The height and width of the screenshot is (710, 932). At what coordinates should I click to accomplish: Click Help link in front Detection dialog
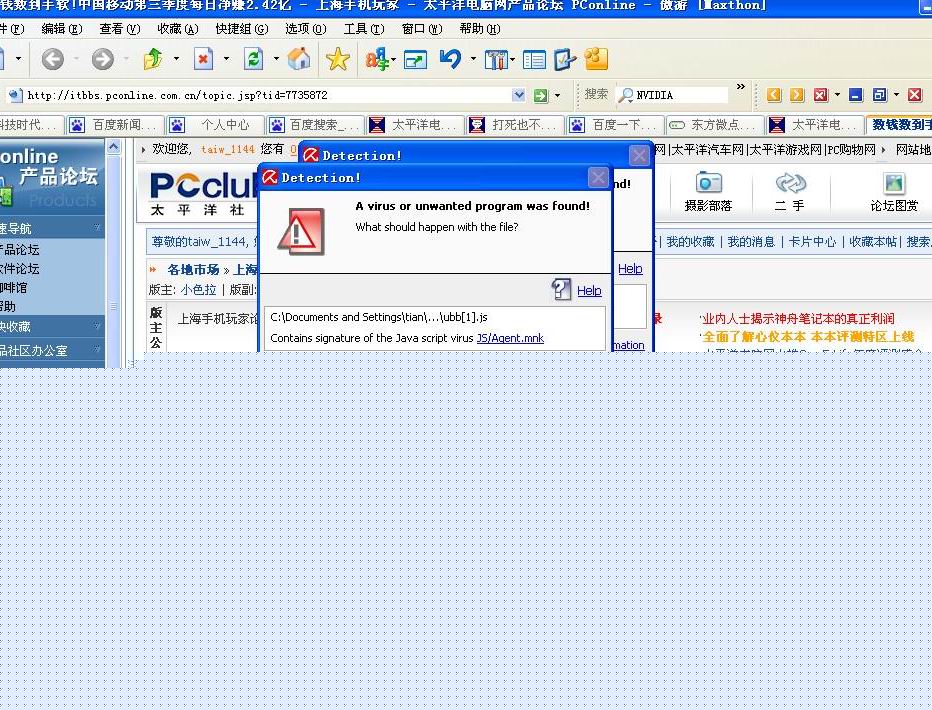[589, 291]
